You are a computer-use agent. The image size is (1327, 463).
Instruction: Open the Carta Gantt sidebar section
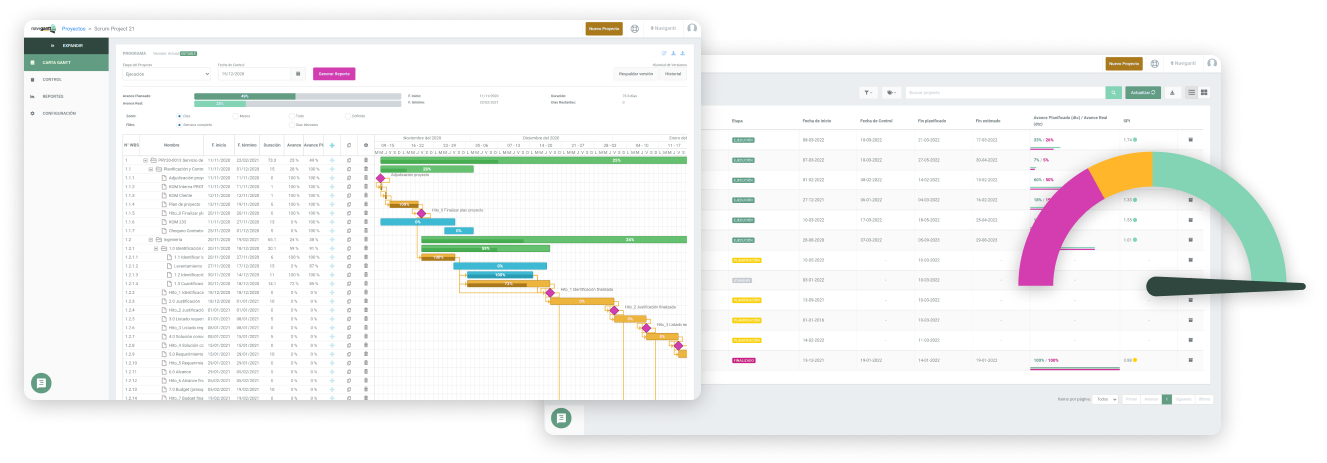(x=66, y=62)
